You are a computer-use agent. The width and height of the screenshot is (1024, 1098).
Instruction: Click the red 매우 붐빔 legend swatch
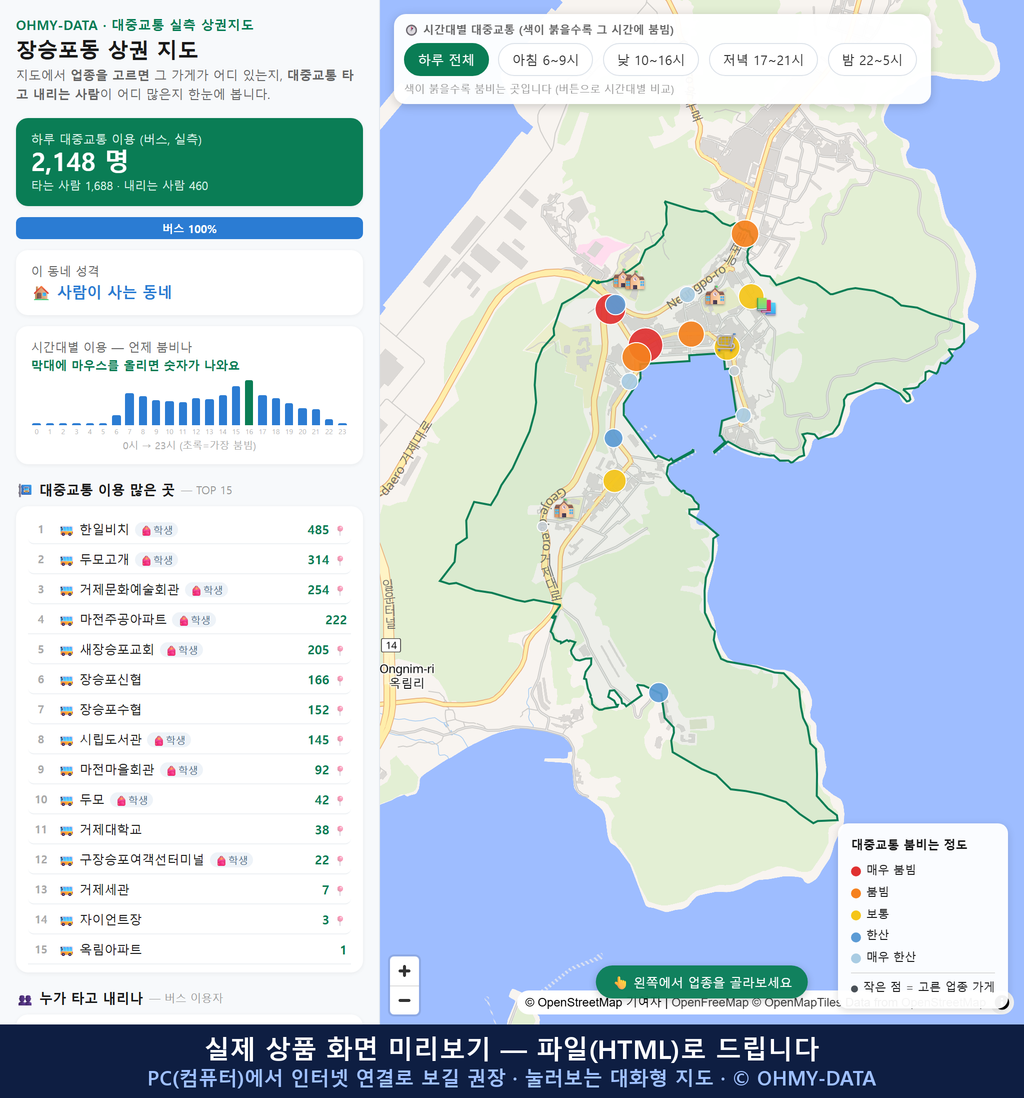click(856, 870)
